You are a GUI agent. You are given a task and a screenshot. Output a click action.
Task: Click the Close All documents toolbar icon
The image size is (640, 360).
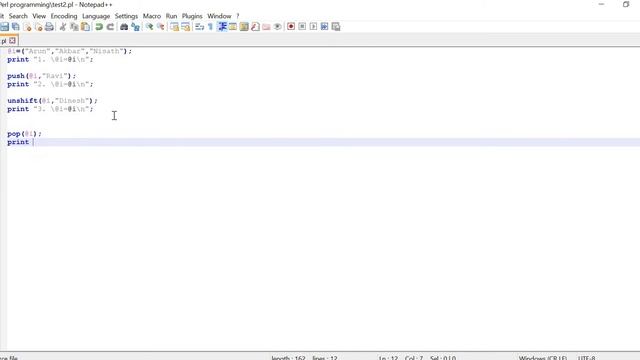click(38, 27)
